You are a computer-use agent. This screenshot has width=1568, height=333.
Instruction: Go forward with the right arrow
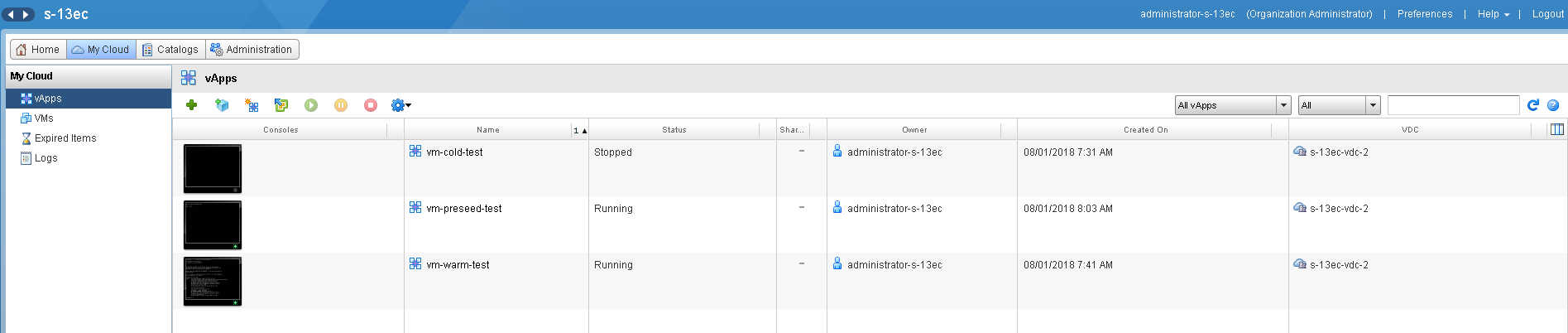tap(26, 14)
